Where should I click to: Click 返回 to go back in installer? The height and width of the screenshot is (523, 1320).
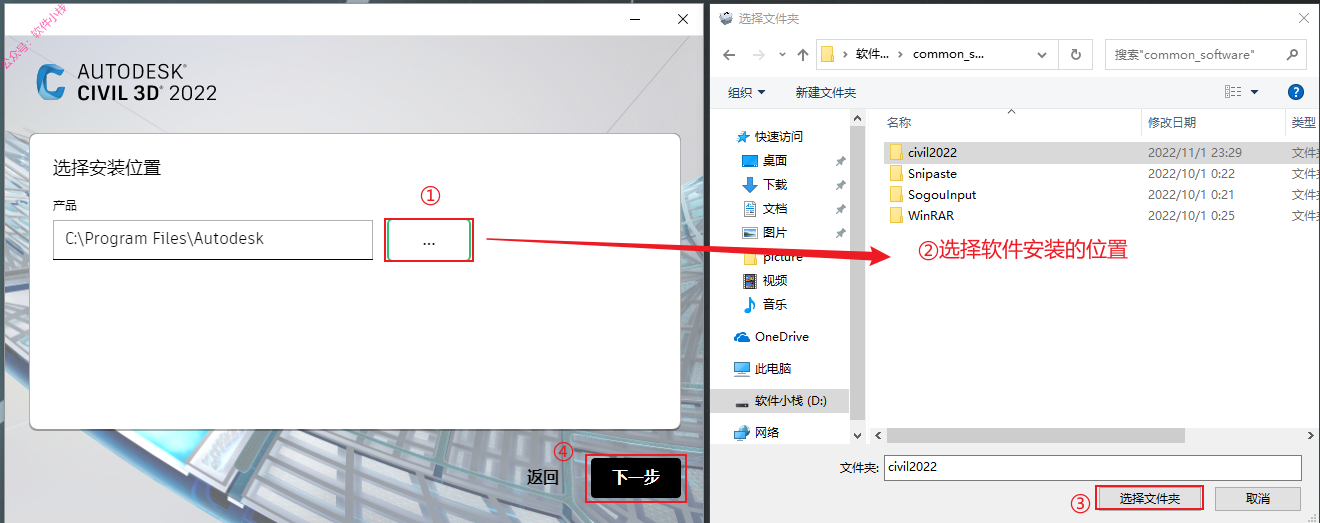tap(543, 478)
